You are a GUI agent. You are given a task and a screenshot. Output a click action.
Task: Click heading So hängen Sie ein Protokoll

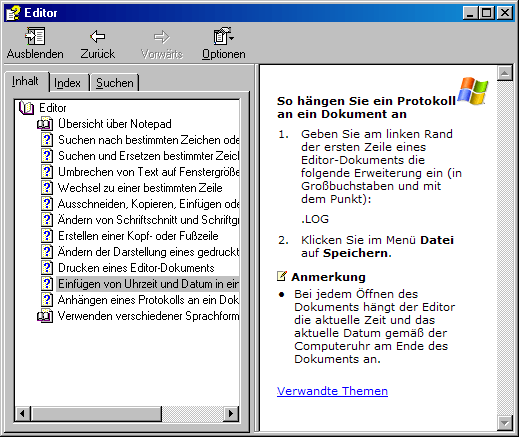point(366,107)
